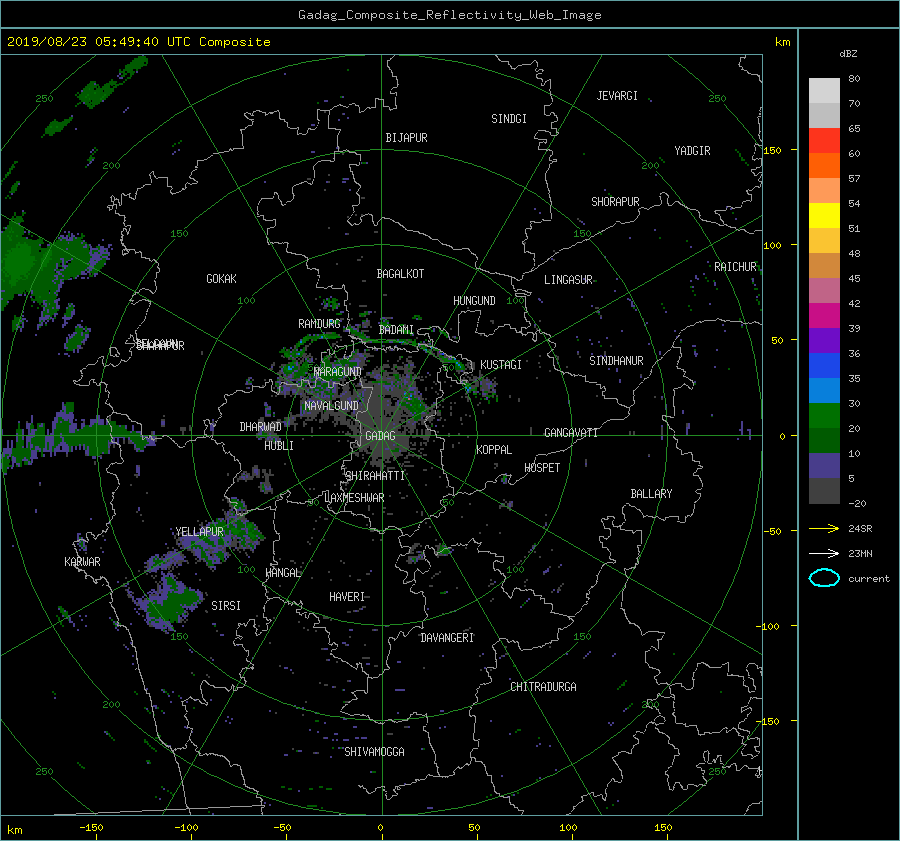Click the 'current' legend label
900x841 pixels.
869,579
